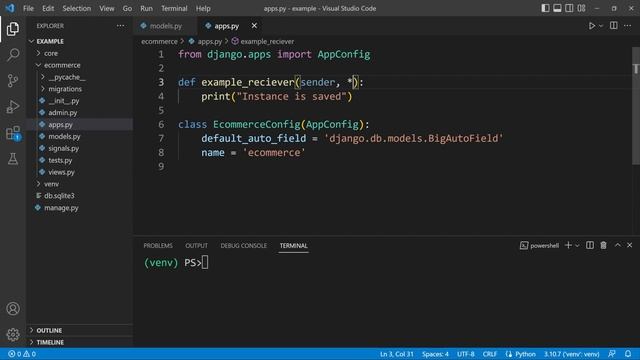Image resolution: width=640 pixels, height=360 pixels.
Task: Expand the OUTLINE section
Action: coord(49,330)
